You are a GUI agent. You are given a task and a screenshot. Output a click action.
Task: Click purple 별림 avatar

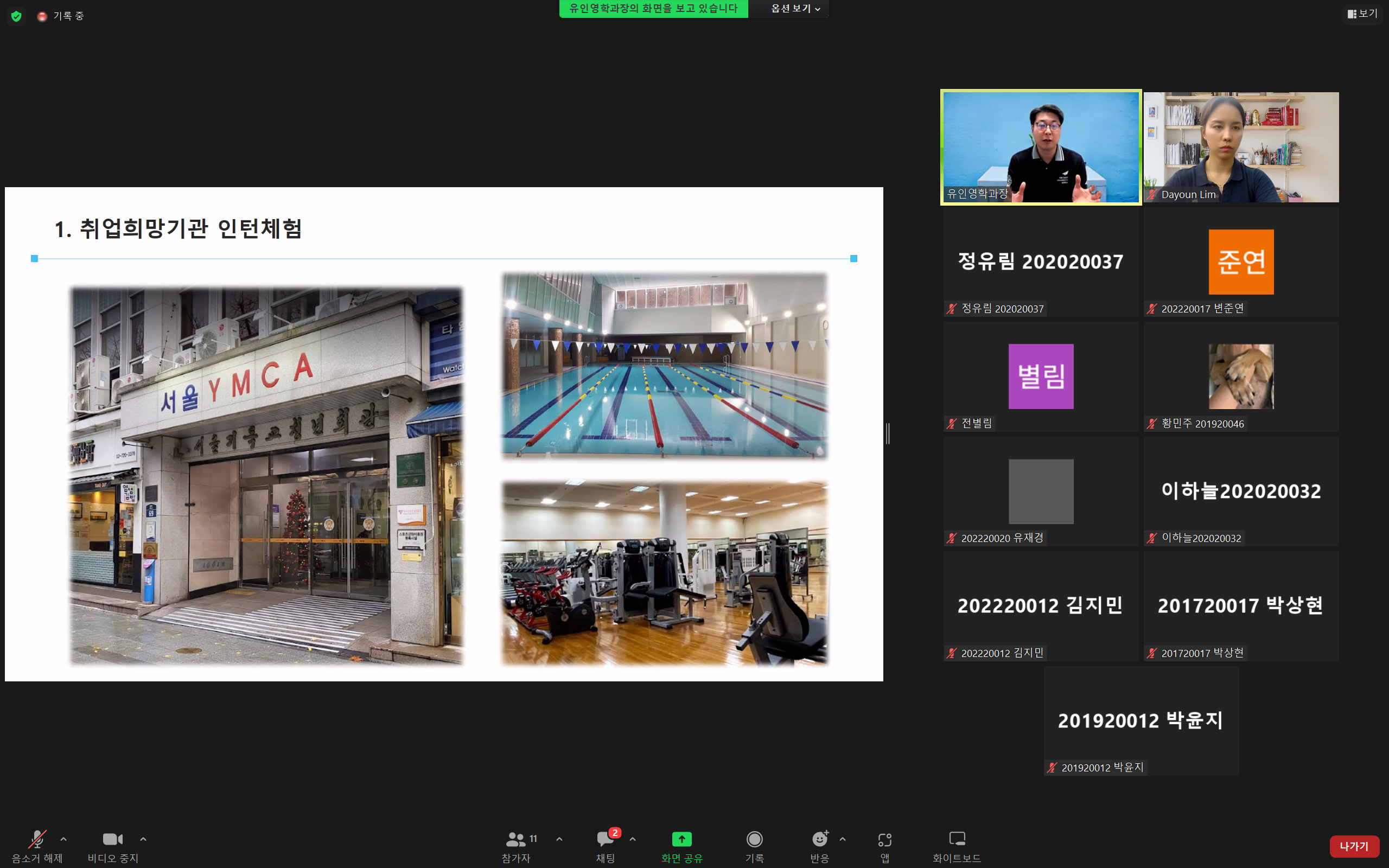click(1041, 376)
